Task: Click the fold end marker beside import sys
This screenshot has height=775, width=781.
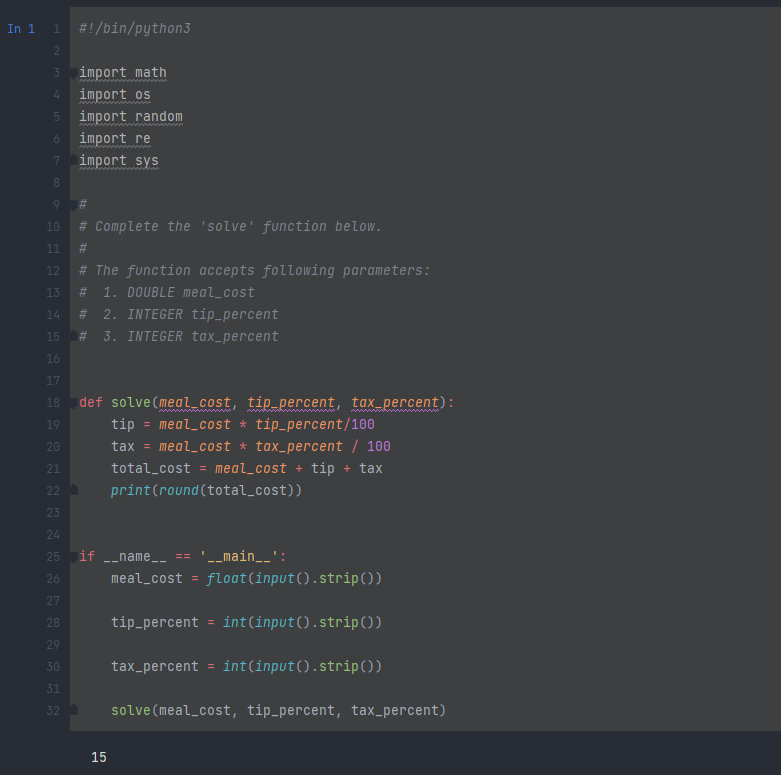Action: coord(73,160)
